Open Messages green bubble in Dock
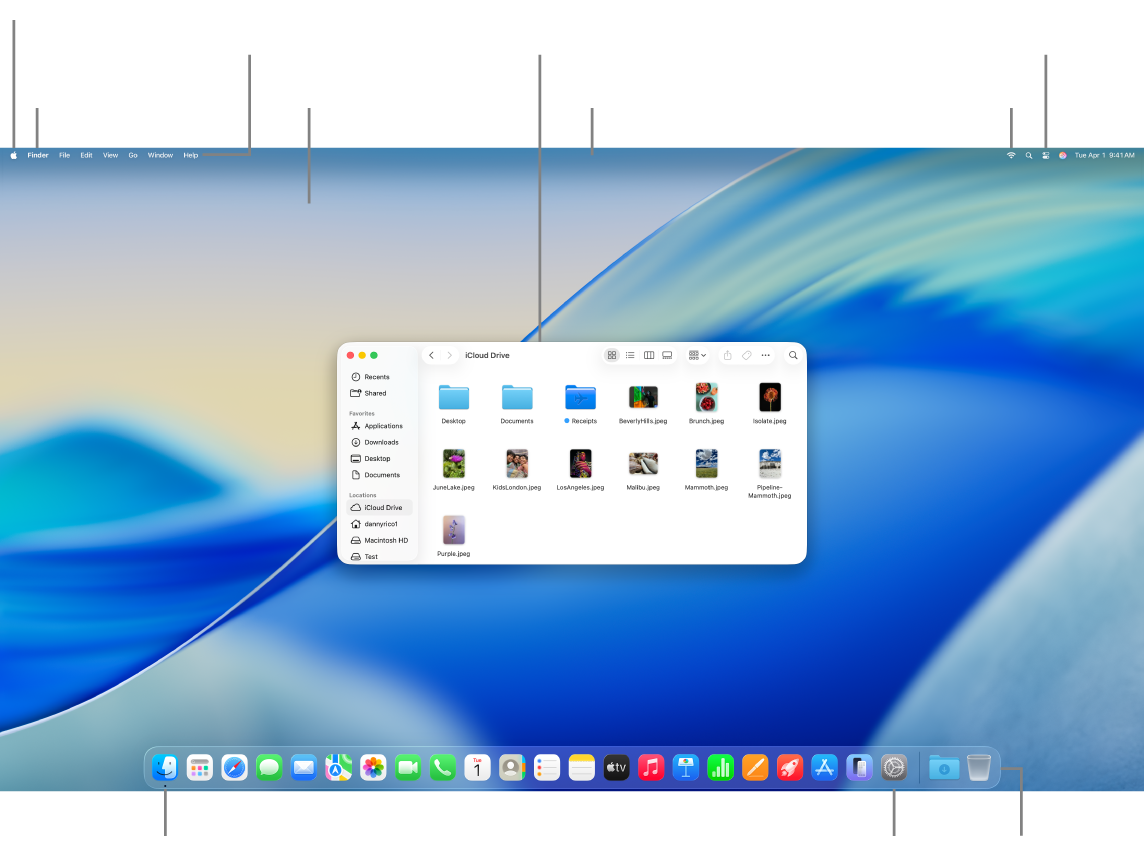 tap(269, 767)
